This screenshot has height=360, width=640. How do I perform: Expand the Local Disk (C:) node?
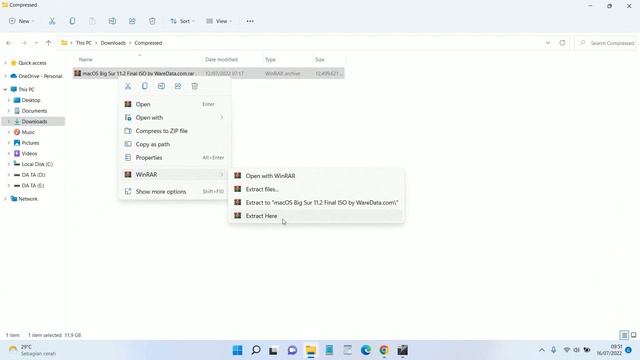[9, 164]
